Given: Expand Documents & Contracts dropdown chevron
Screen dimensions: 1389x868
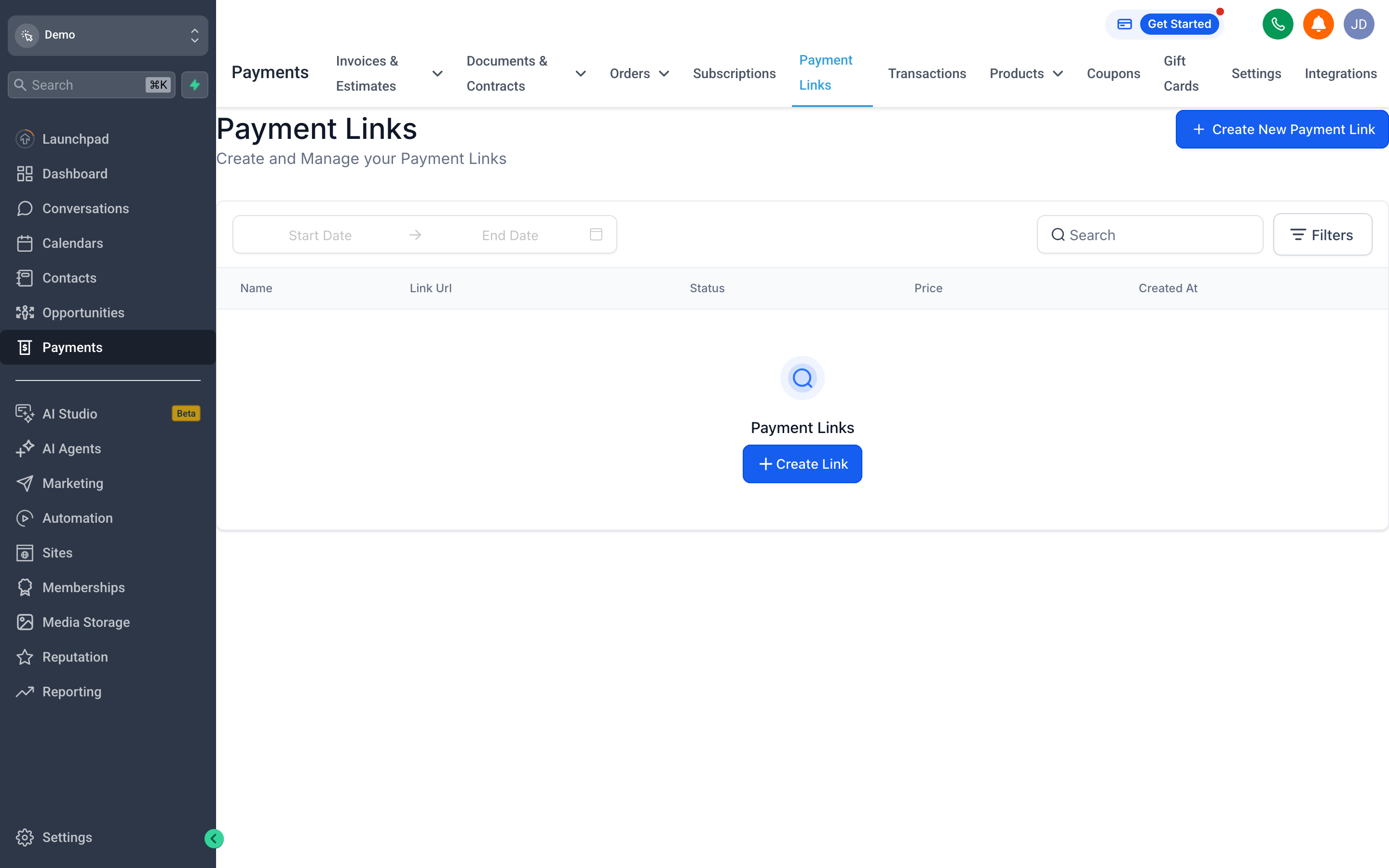Looking at the screenshot, I should (580, 73).
